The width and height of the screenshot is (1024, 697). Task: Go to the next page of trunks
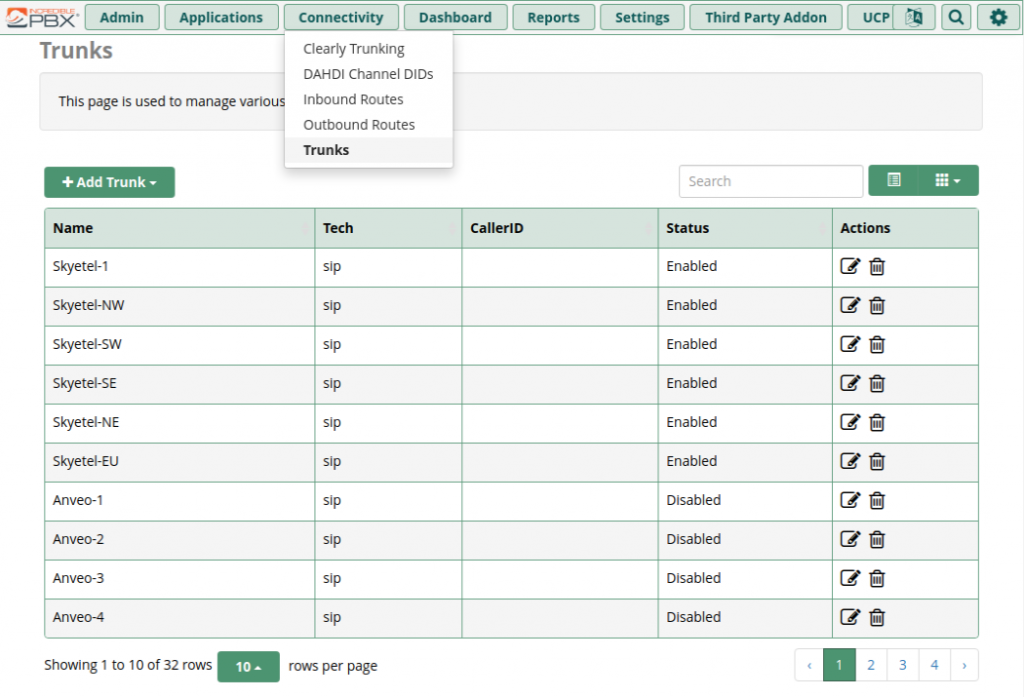[964, 665]
